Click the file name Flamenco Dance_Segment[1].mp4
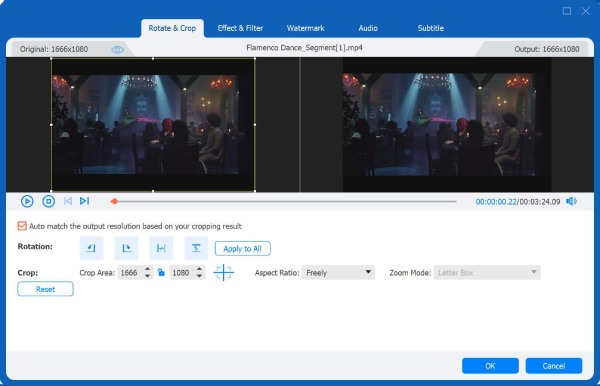 (304, 48)
